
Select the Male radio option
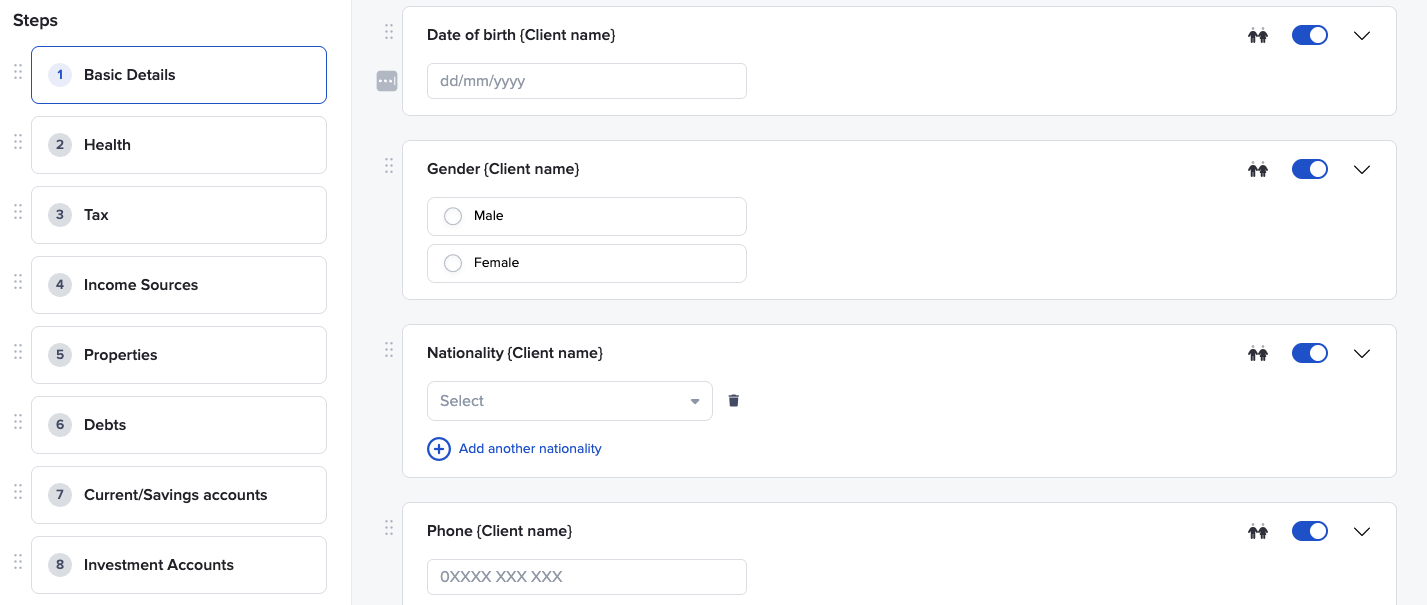coord(453,216)
